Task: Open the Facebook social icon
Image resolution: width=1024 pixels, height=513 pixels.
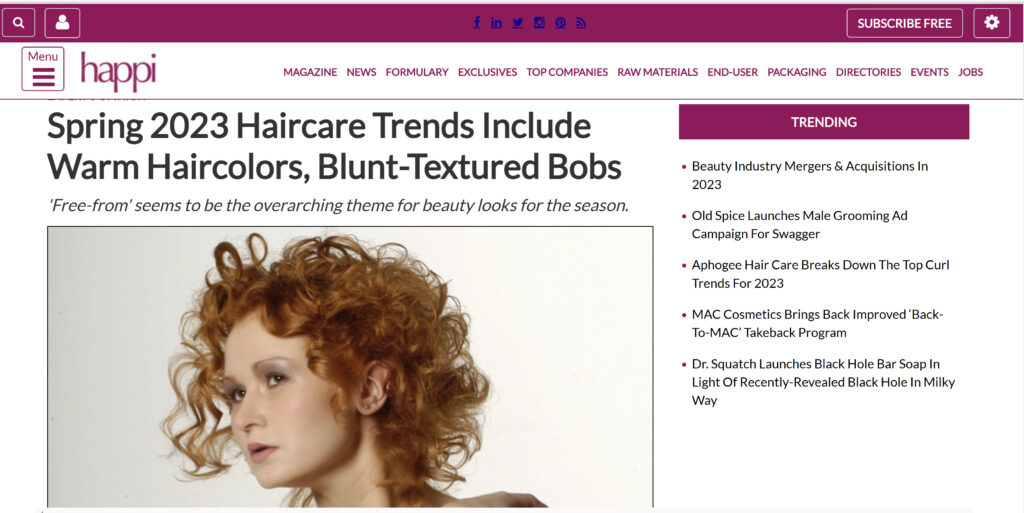Action: click(x=477, y=23)
